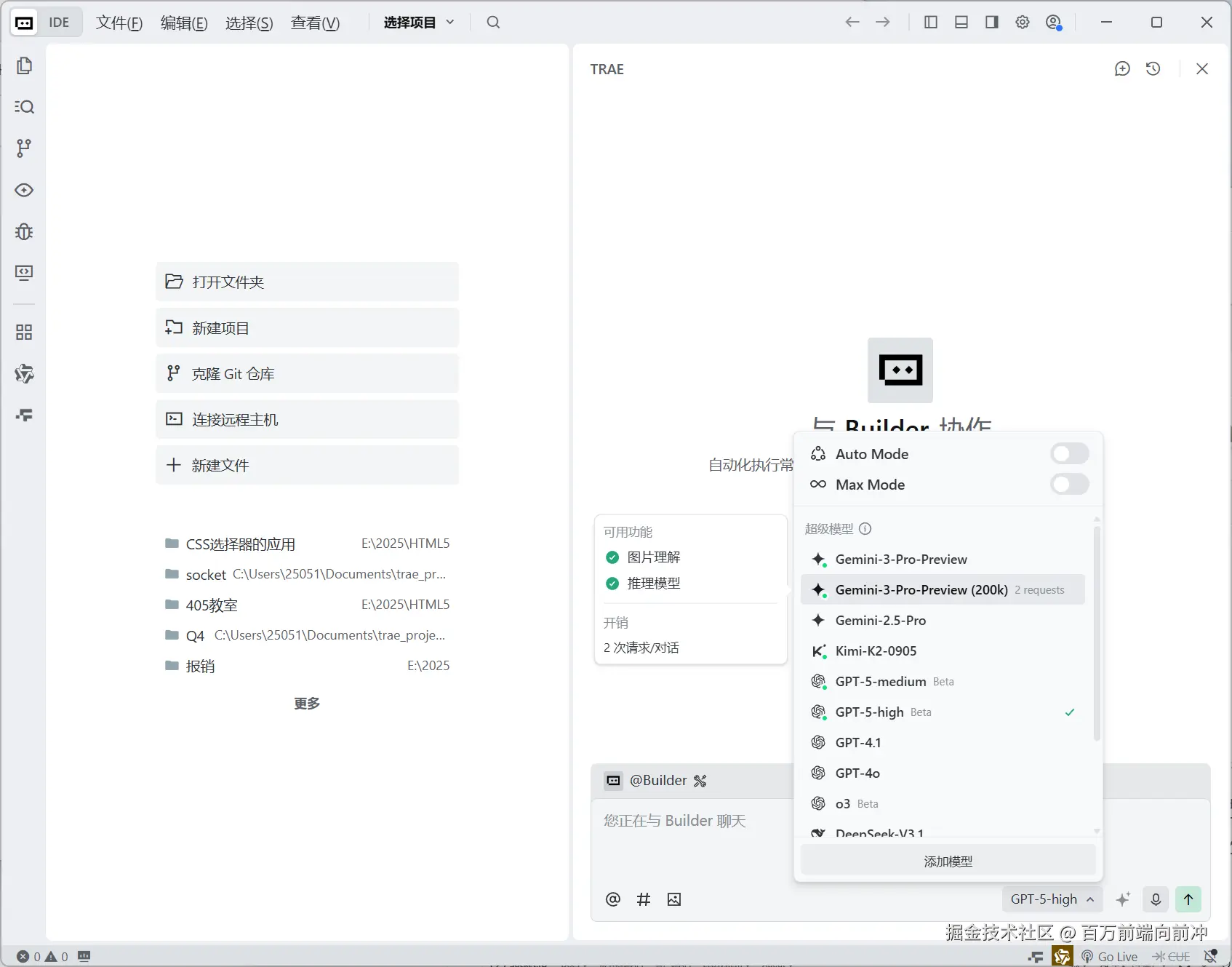Start a new TRAE chat with plus icon
The image size is (1232, 967).
tap(1122, 68)
